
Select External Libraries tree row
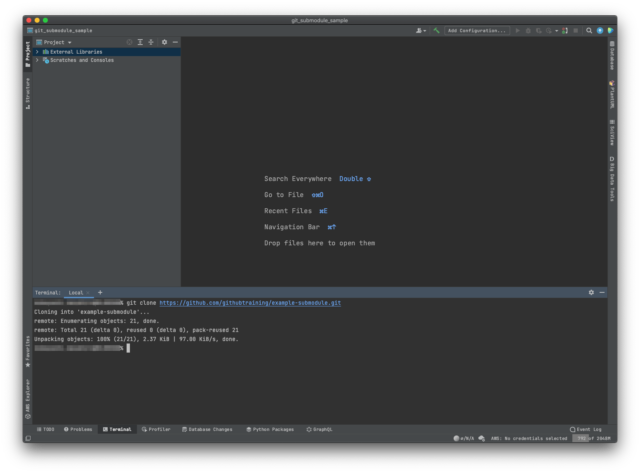pos(107,52)
